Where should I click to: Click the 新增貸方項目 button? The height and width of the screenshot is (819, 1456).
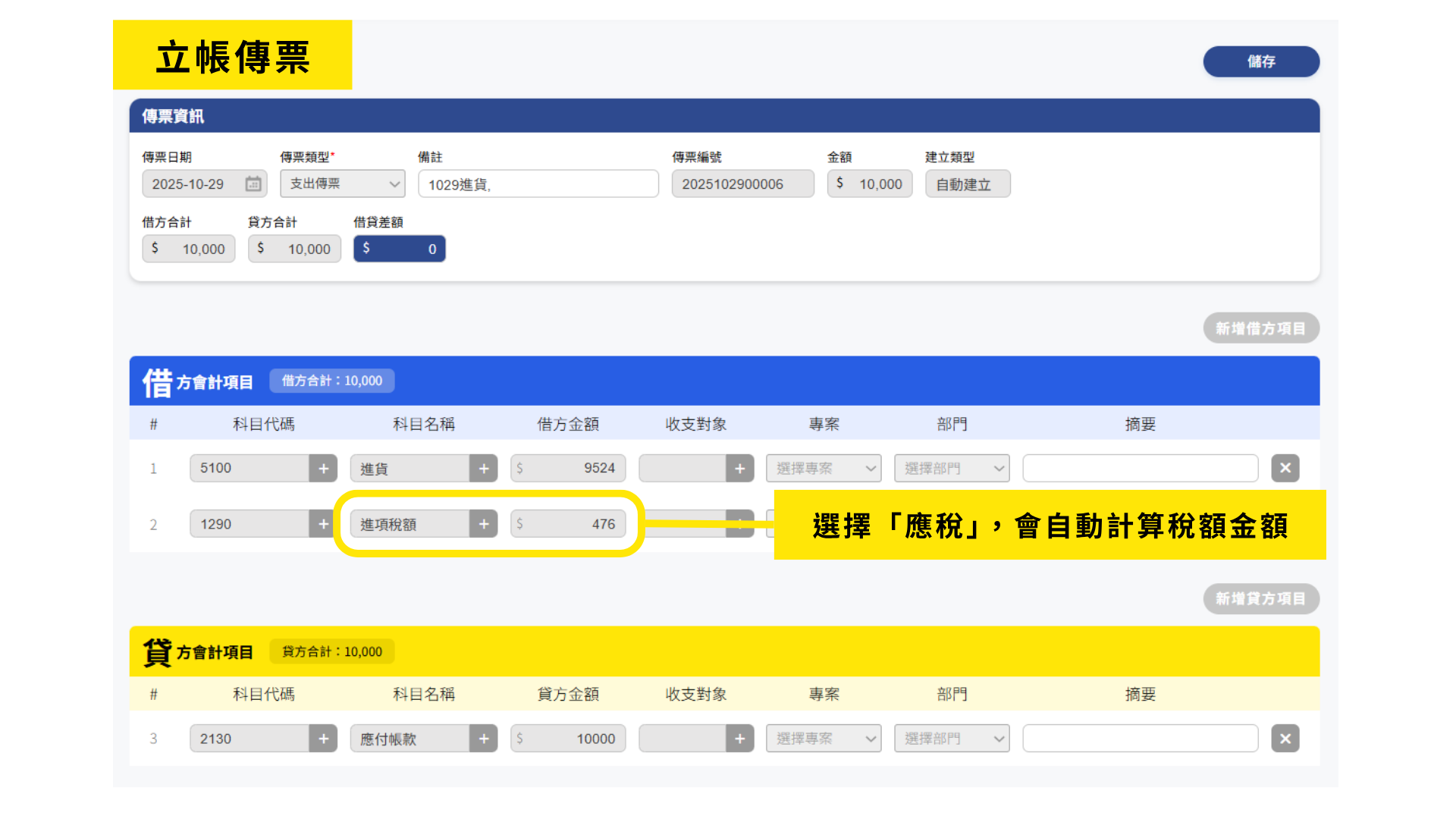(x=1260, y=599)
